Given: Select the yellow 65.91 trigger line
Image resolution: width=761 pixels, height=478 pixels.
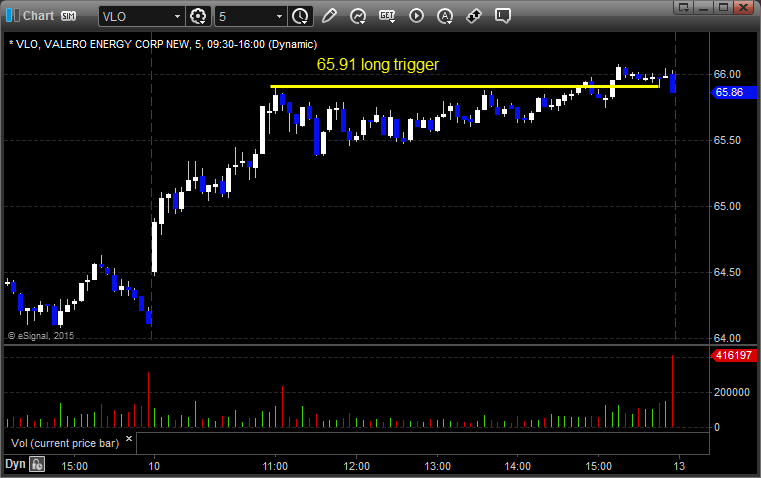Looking at the screenshot, I should (x=464, y=87).
